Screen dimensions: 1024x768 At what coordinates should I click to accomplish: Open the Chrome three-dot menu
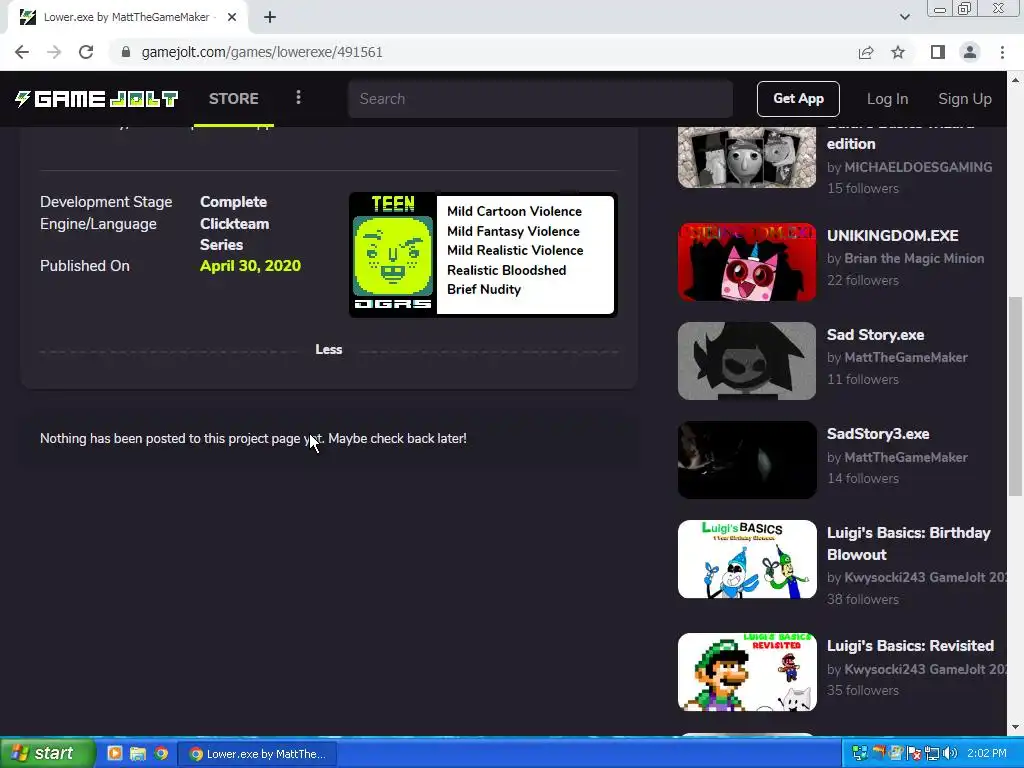tap(1002, 52)
